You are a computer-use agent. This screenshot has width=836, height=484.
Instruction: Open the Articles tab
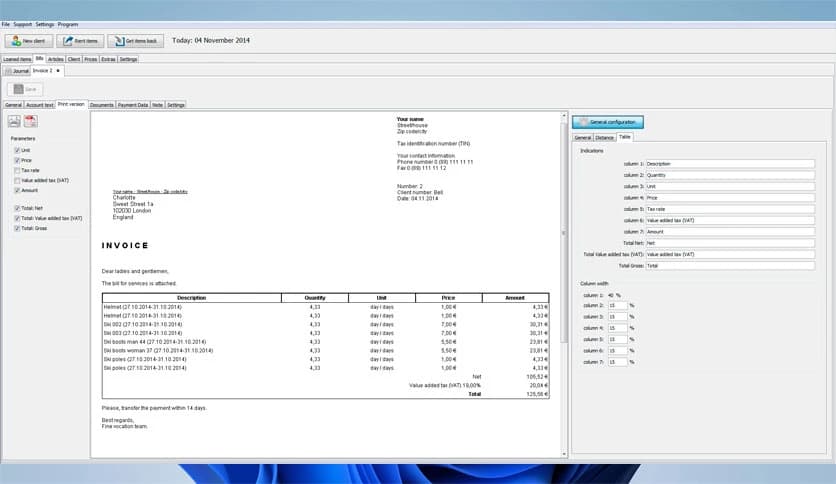[x=55, y=59]
